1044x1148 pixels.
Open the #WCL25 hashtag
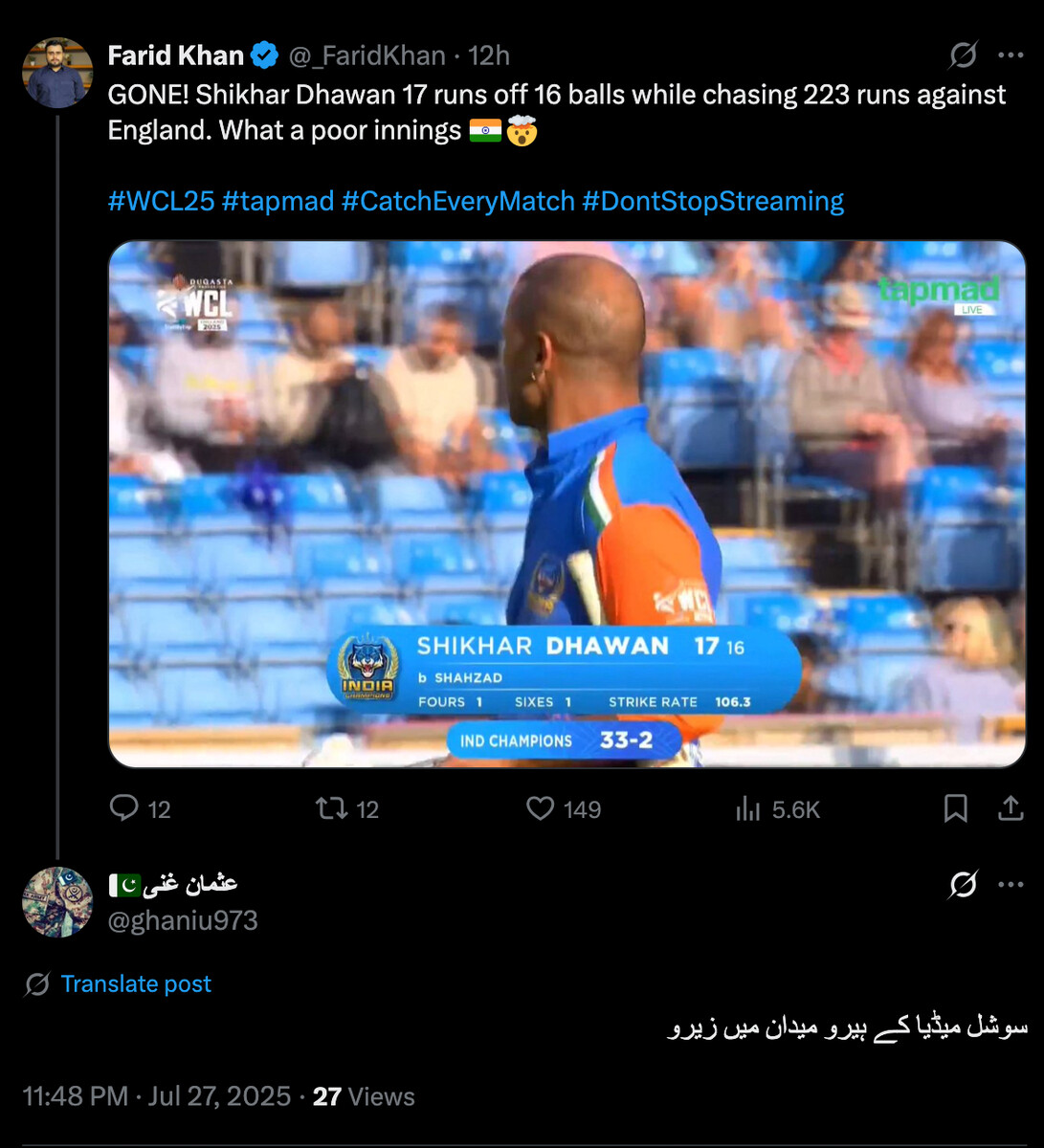pyautogui.click(x=161, y=201)
